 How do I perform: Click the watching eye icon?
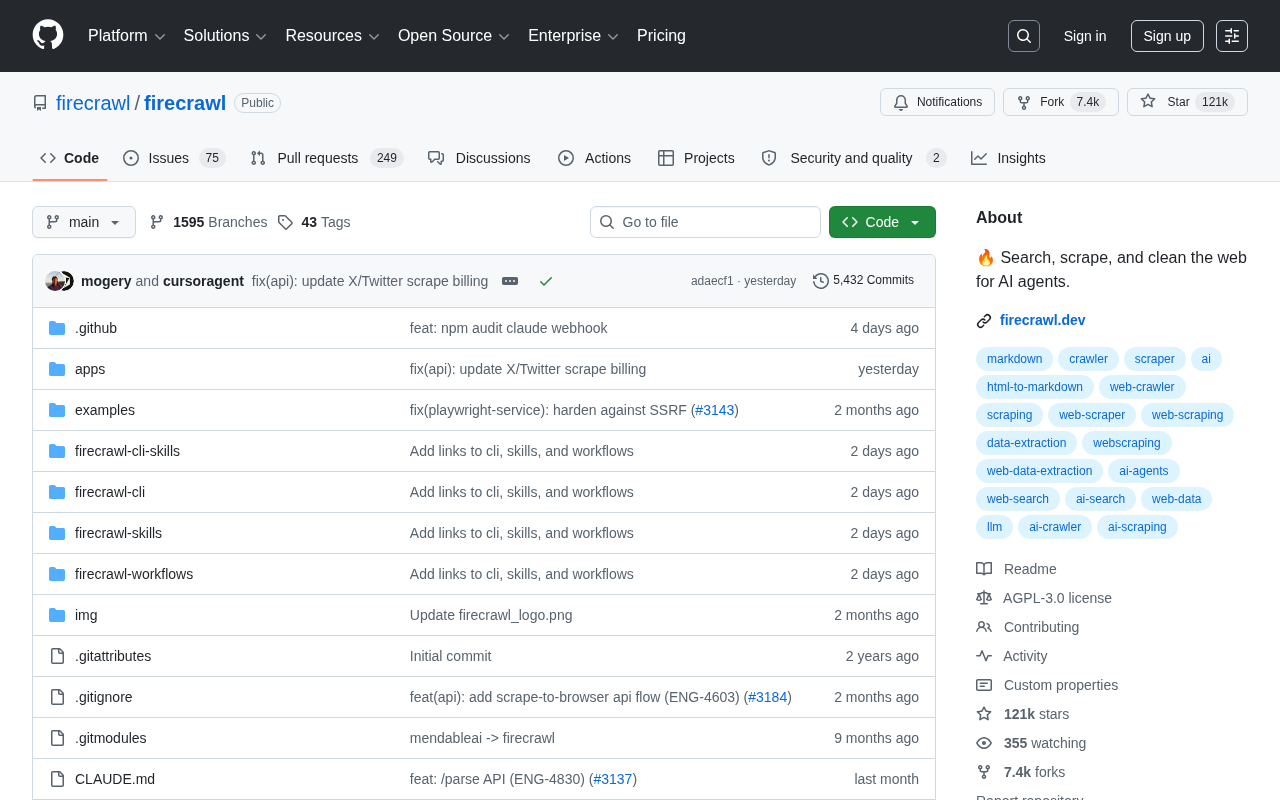984,743
